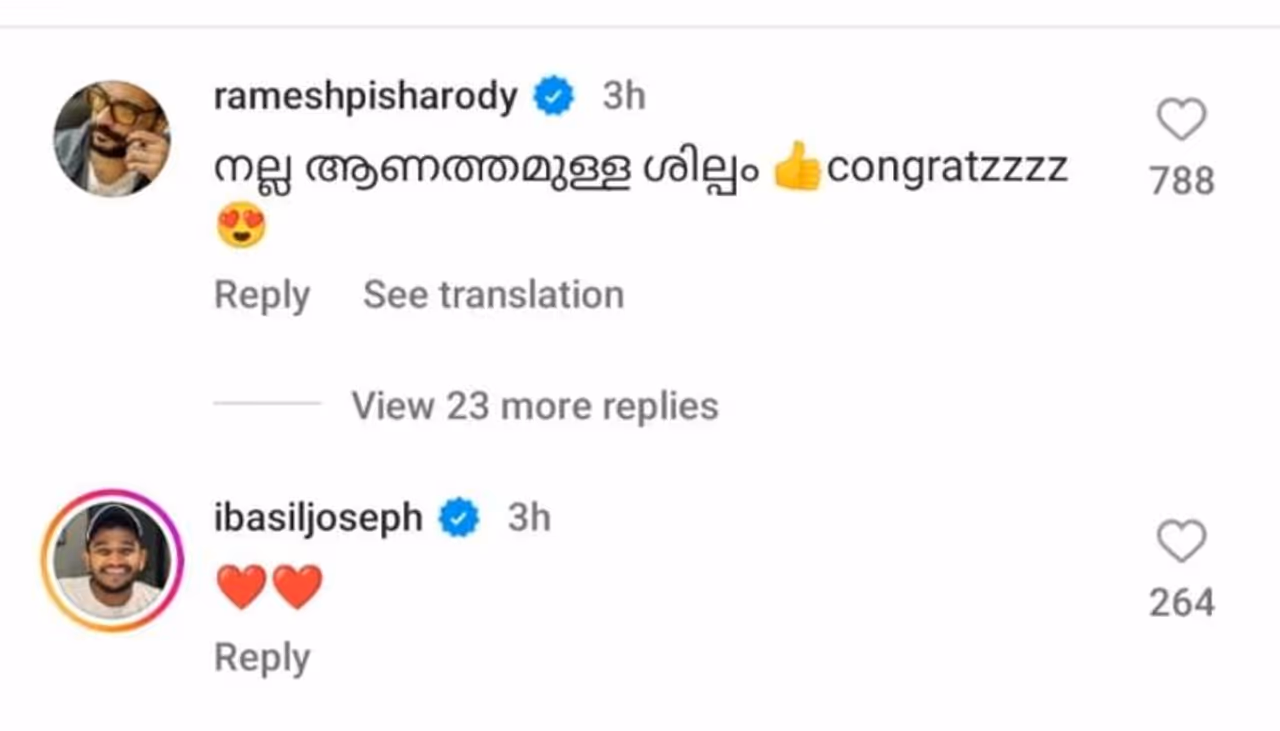Click the 3h timestamp beside ibasiljoseph

pos(529,519)
